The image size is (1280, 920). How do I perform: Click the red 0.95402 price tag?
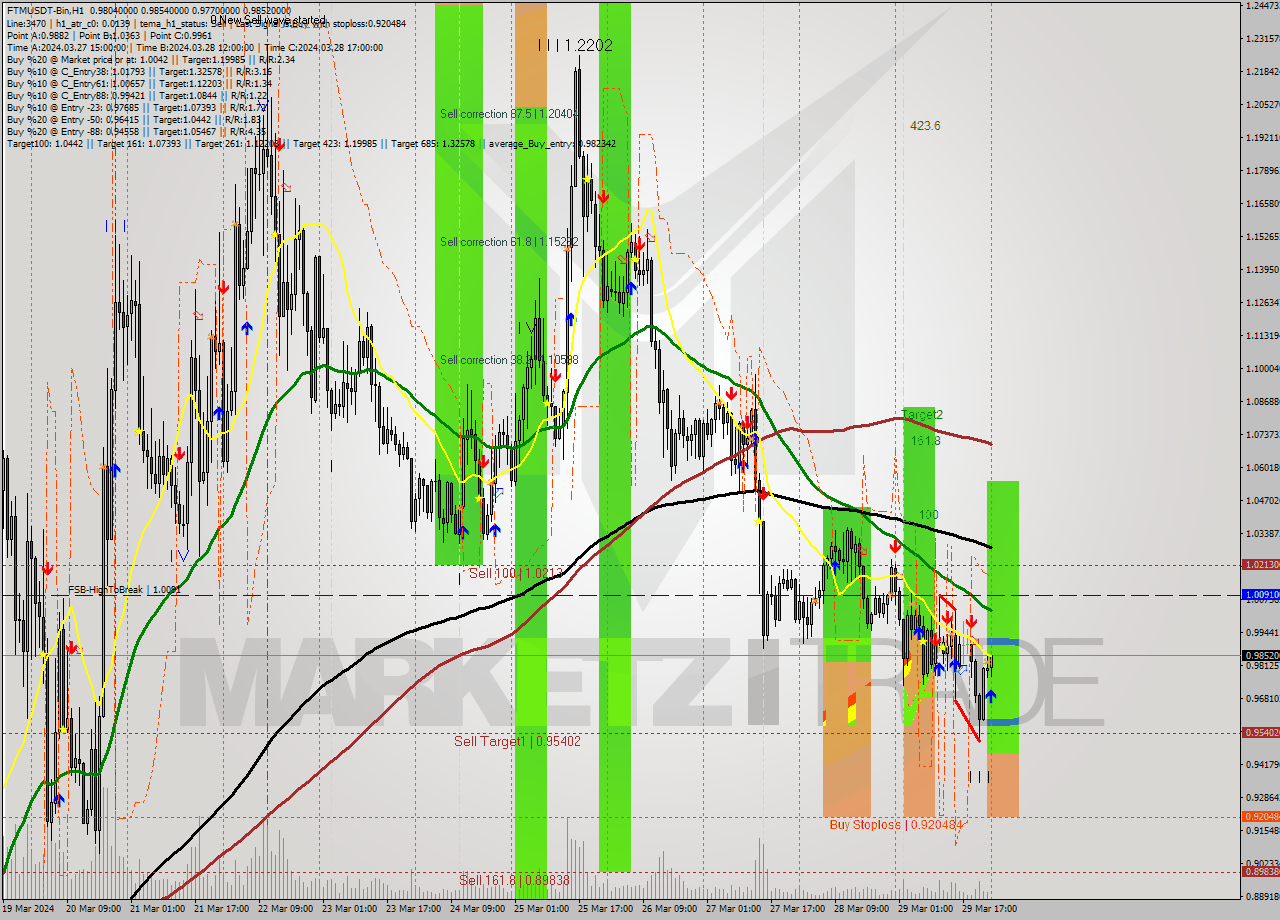(x=1260, y=733)
